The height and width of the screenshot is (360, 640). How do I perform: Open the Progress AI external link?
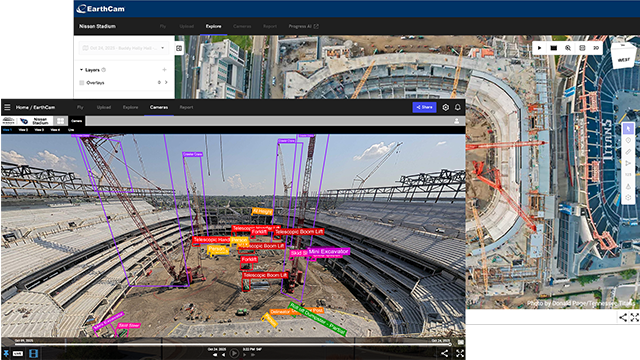tap(303, 26)
